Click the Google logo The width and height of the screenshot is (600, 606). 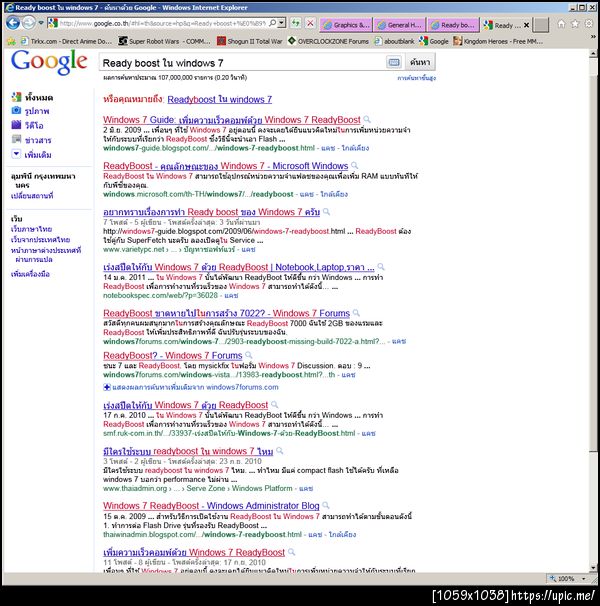[49, 63]
